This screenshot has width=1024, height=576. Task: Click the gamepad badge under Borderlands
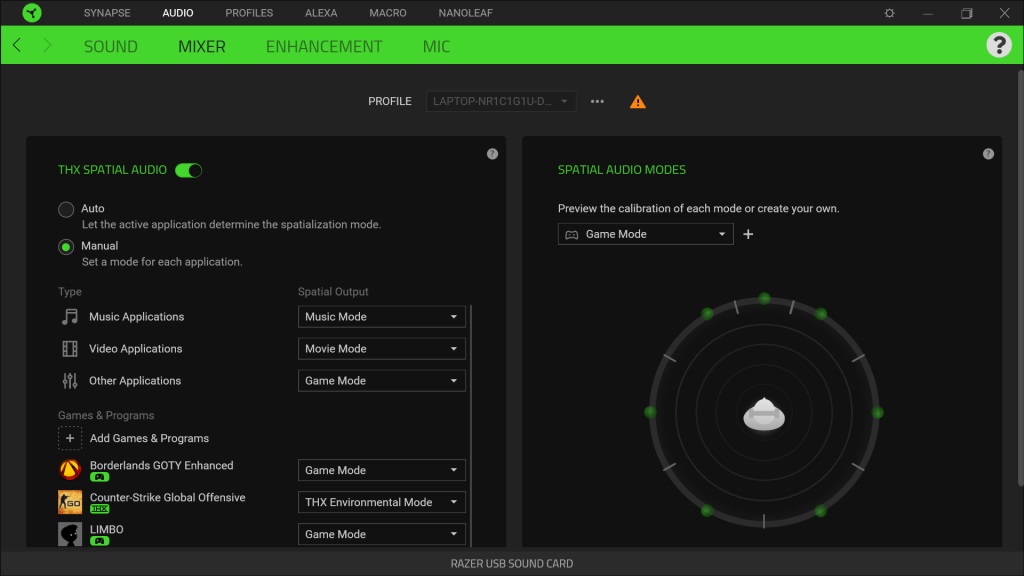click(x=99, y=477)
